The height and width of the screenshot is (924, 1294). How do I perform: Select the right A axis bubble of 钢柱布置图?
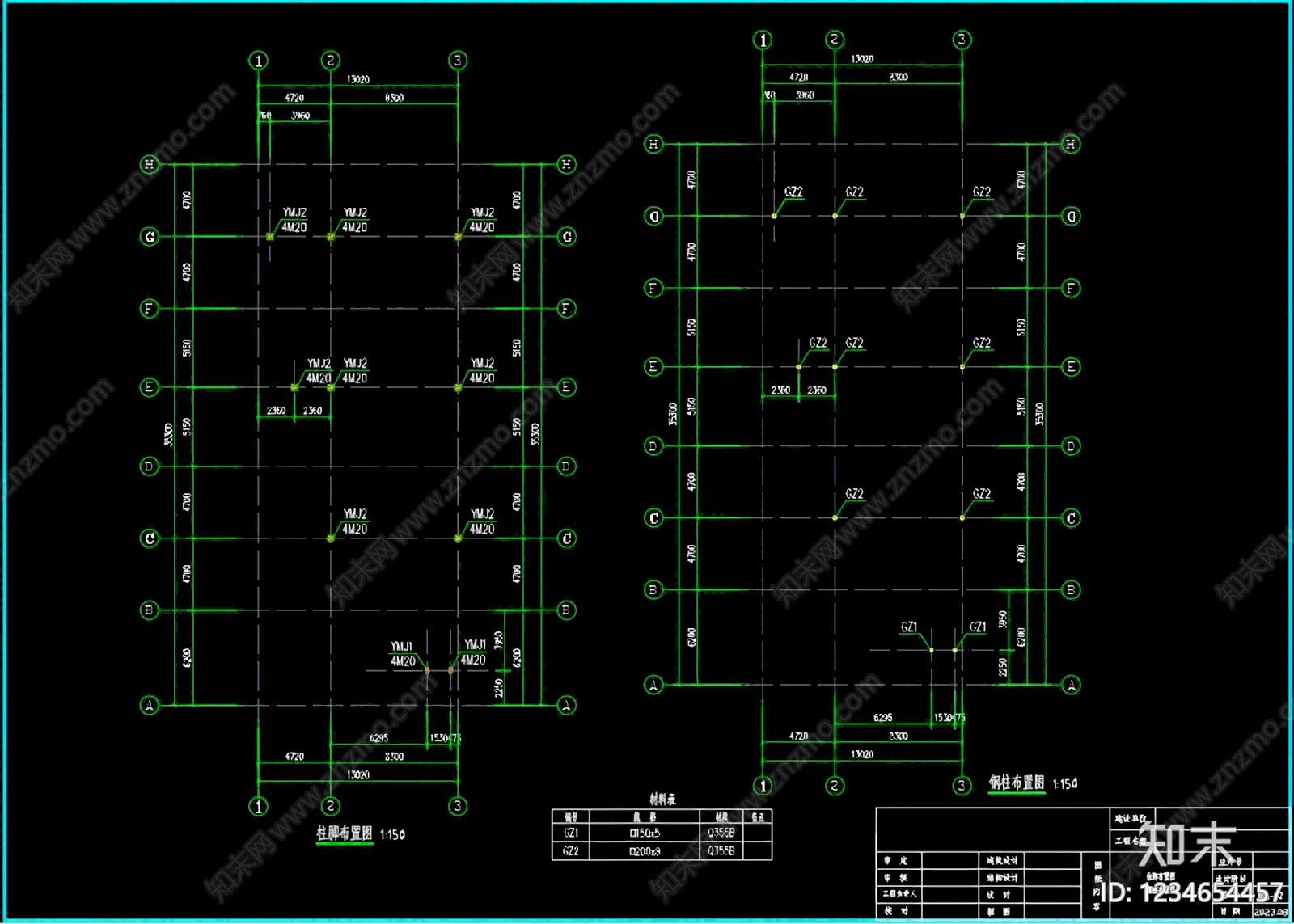coord(1071,686)
